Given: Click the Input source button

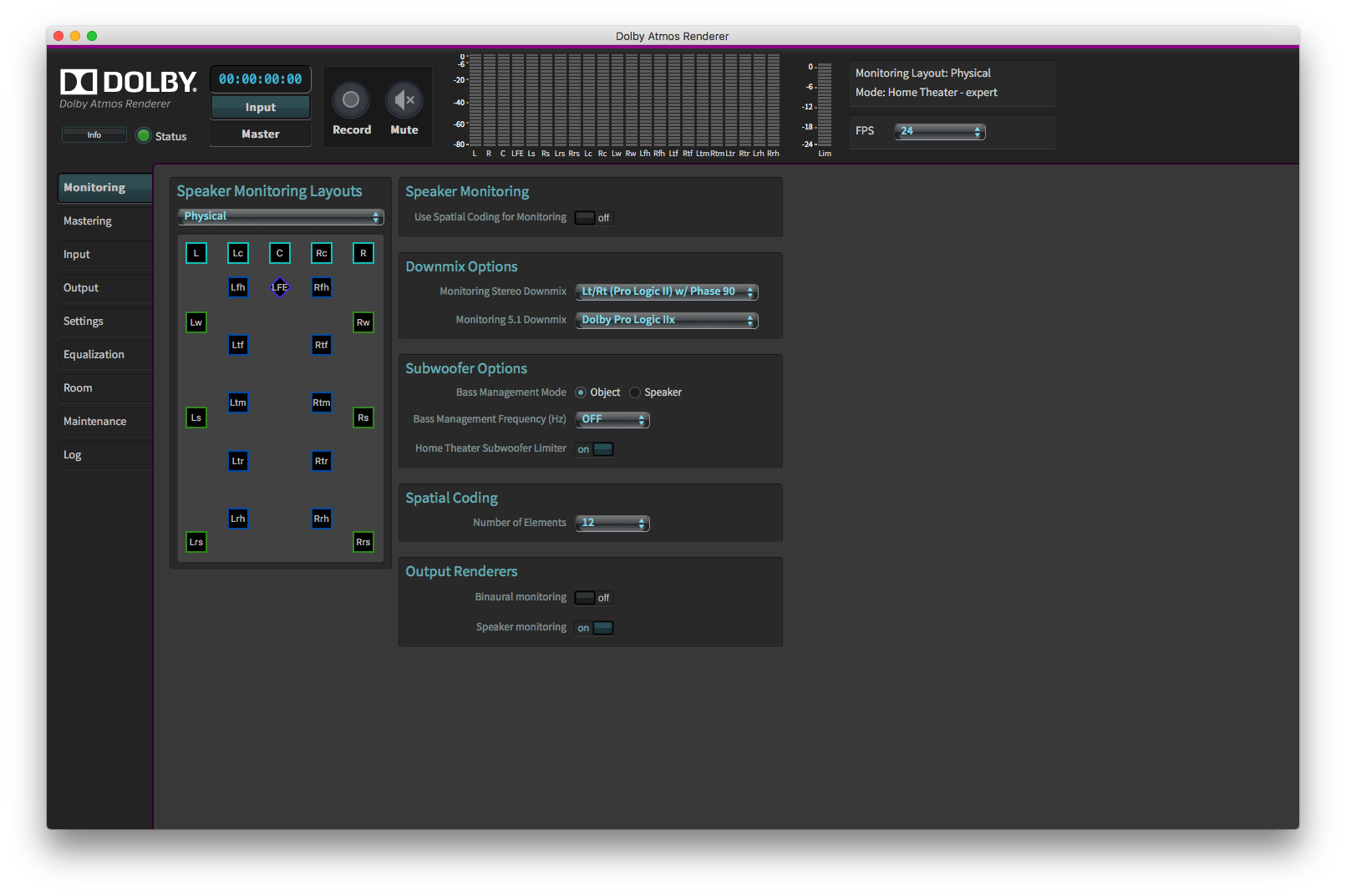Looking at the screenshot, I should (260, 108).
